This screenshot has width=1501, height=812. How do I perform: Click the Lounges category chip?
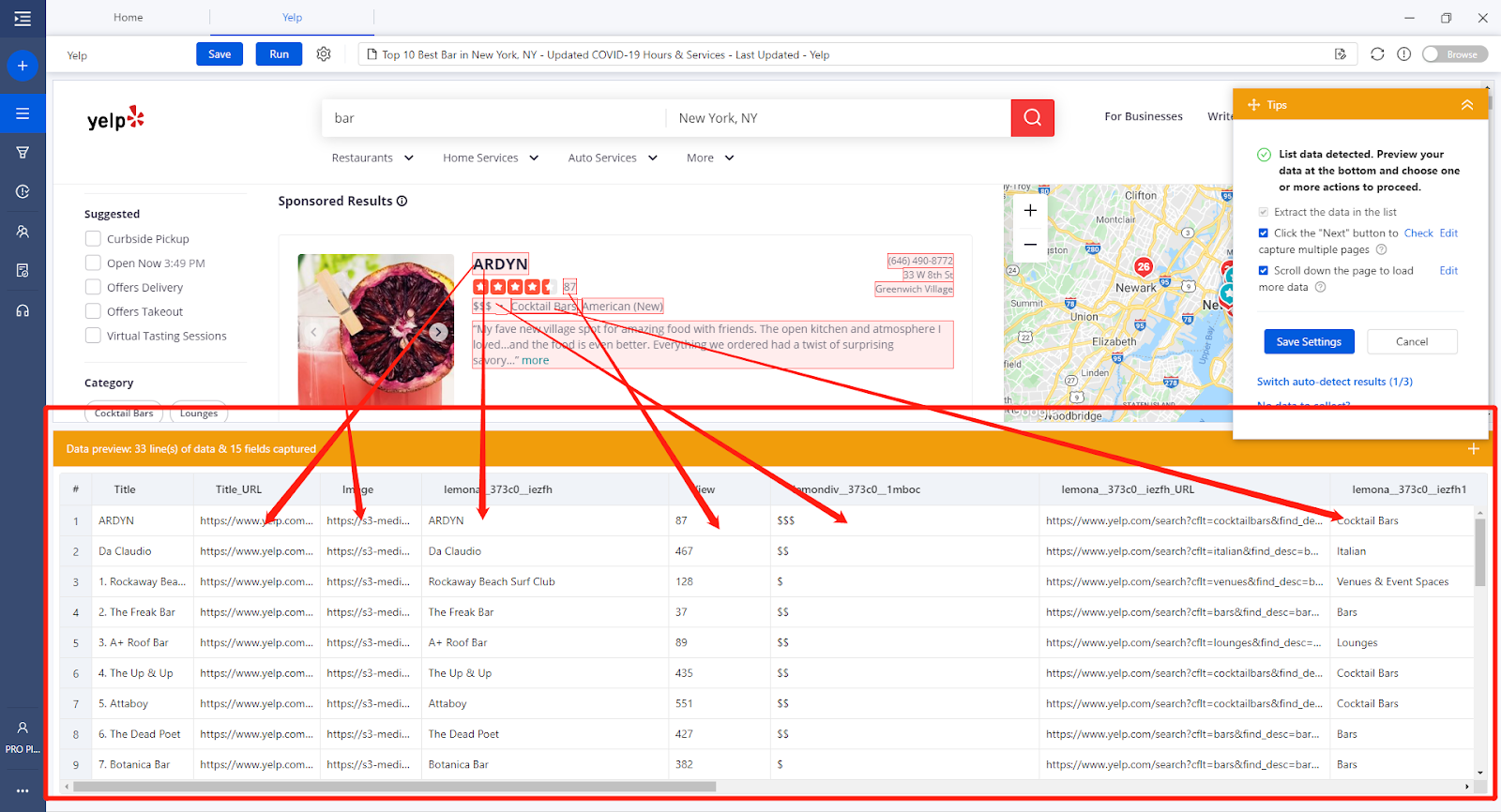tap(199, 413)
